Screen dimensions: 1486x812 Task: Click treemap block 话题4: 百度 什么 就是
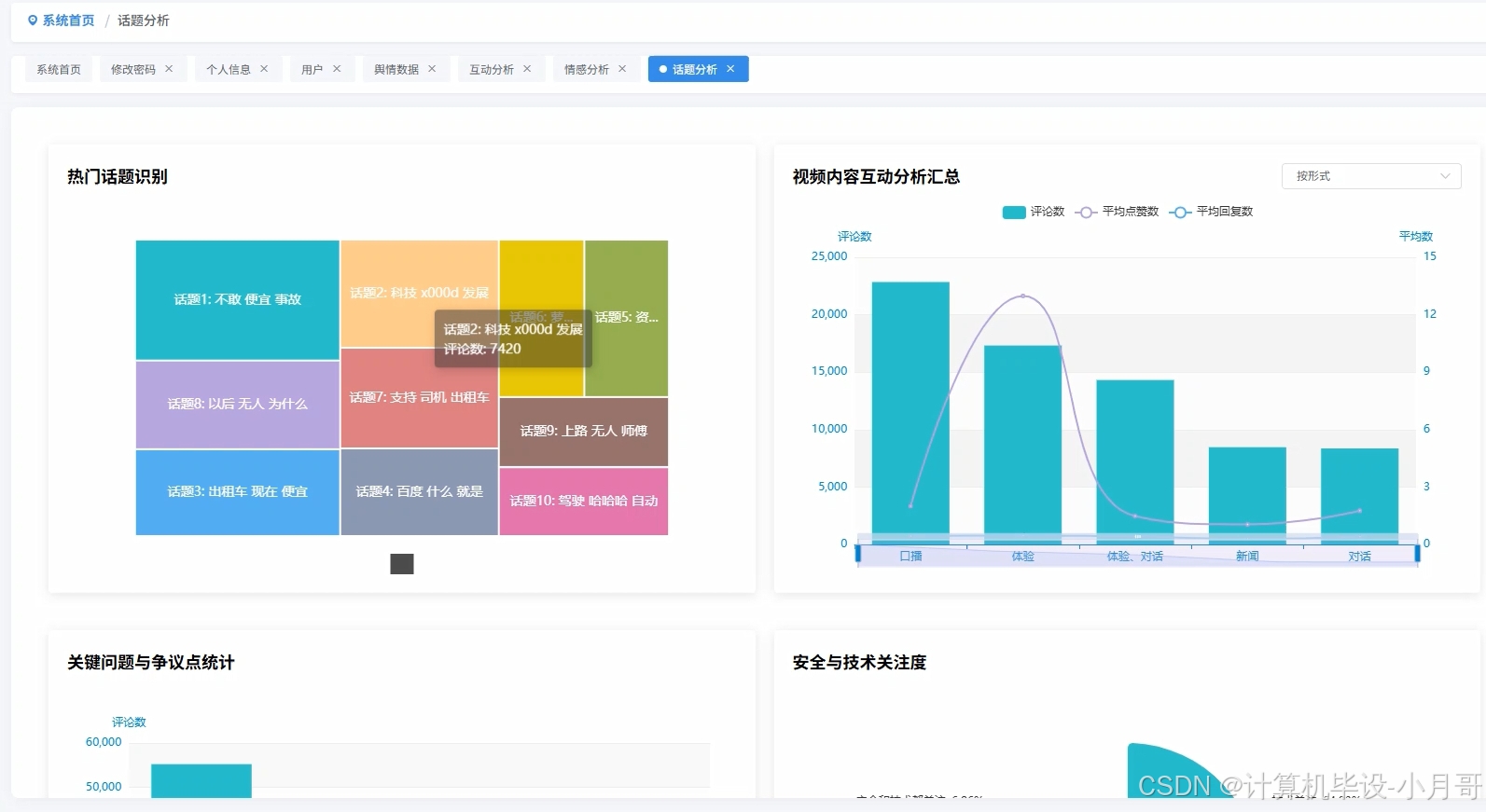(419, 492)
